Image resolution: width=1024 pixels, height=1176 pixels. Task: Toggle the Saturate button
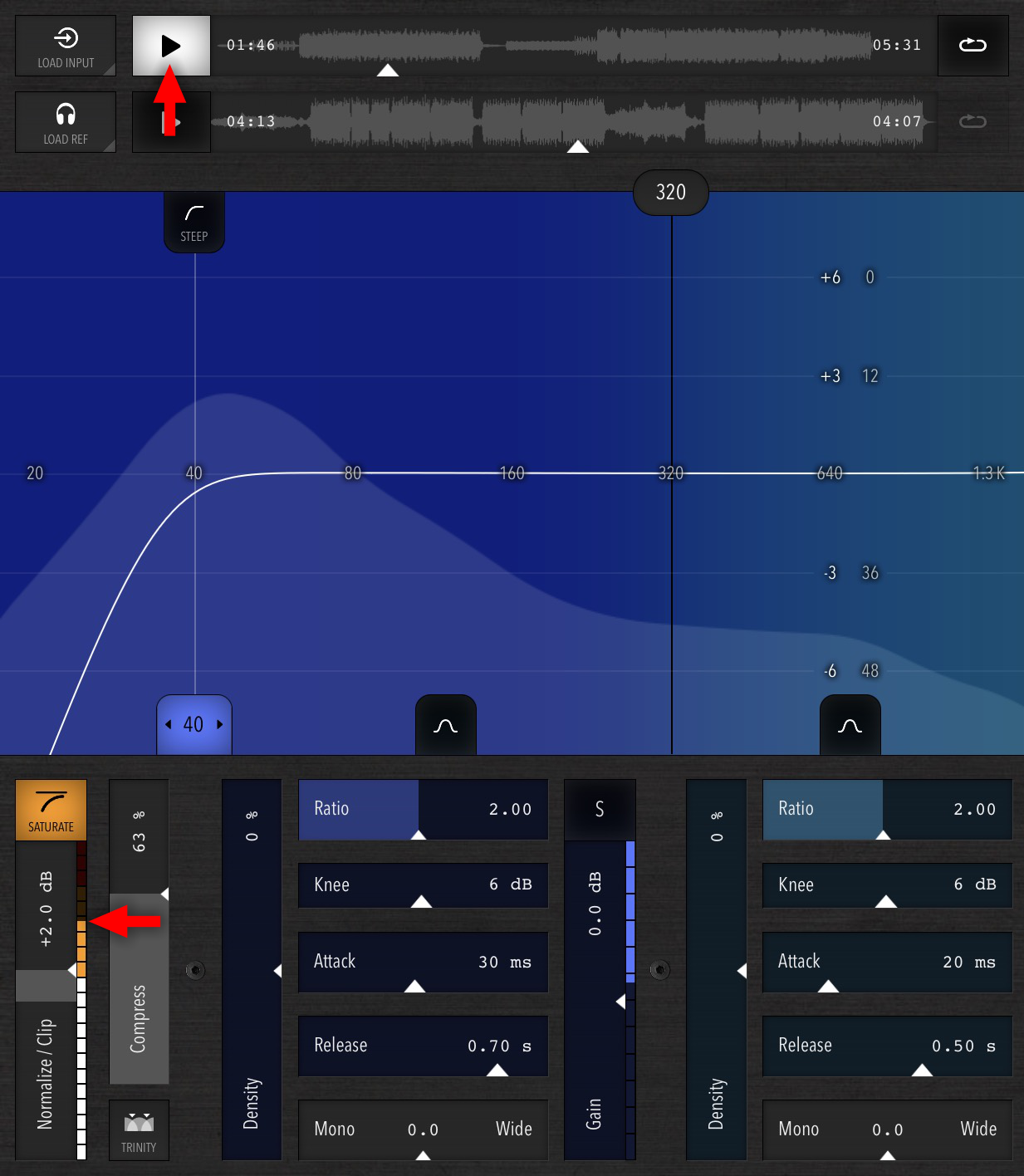[x=51, y=810]
